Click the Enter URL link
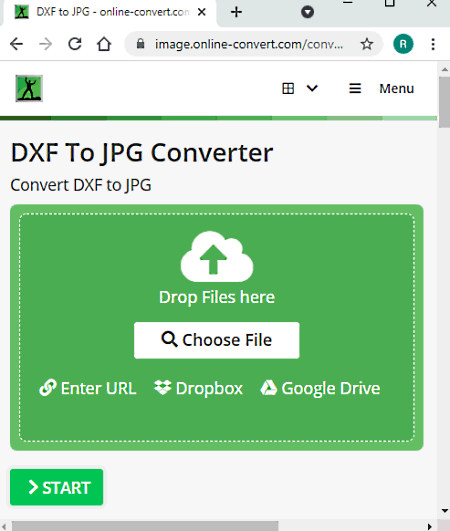This screenshot has height=531, width=450. [88, 388]
